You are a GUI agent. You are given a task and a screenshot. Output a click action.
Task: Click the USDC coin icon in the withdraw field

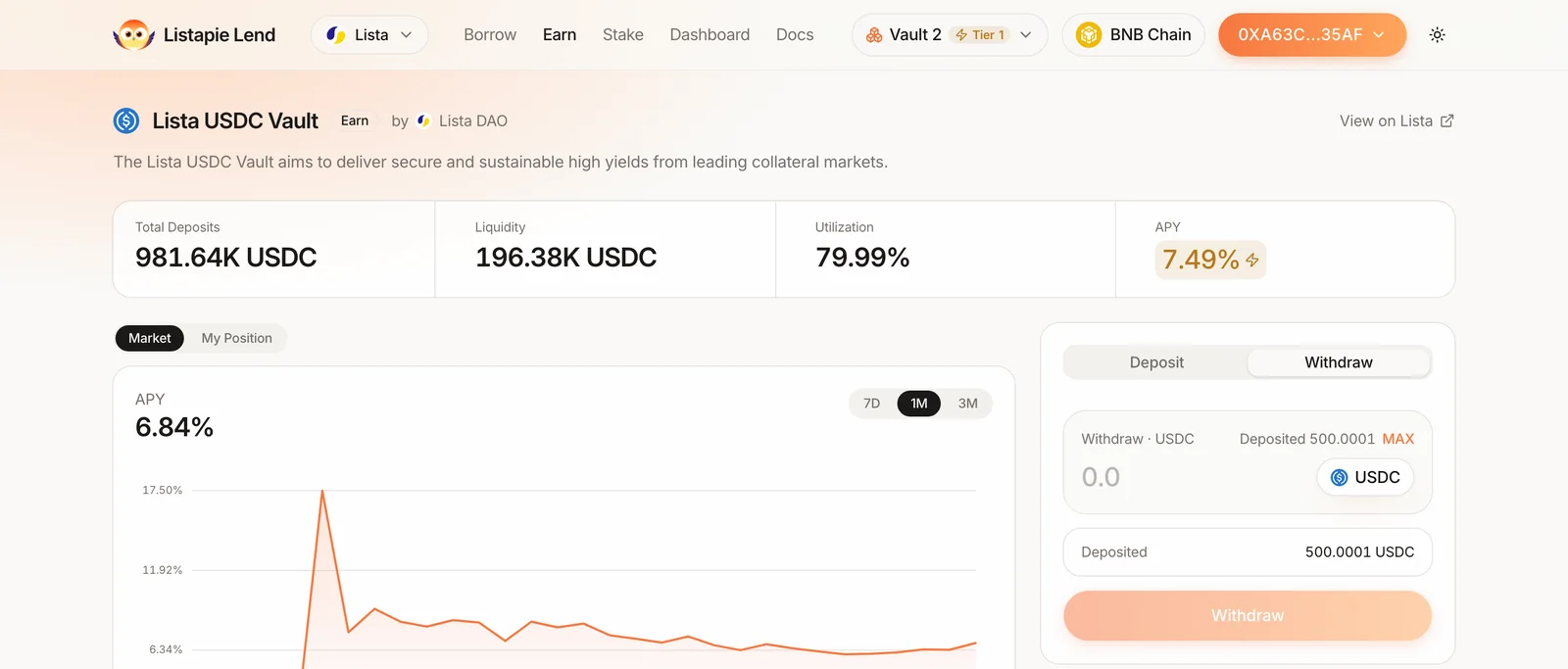pos(1339,477)
